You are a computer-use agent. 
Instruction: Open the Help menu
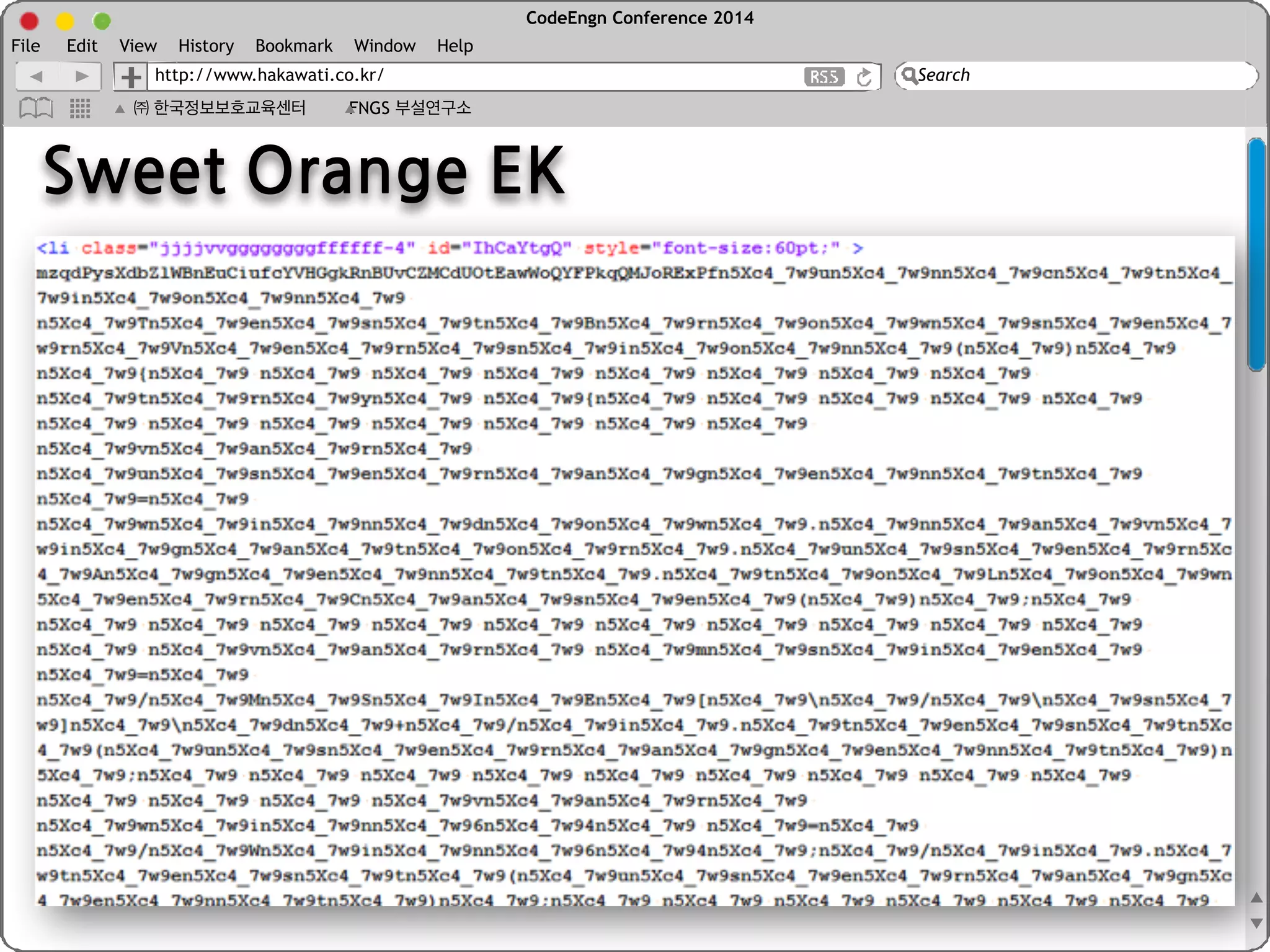[x=455, y=46]
